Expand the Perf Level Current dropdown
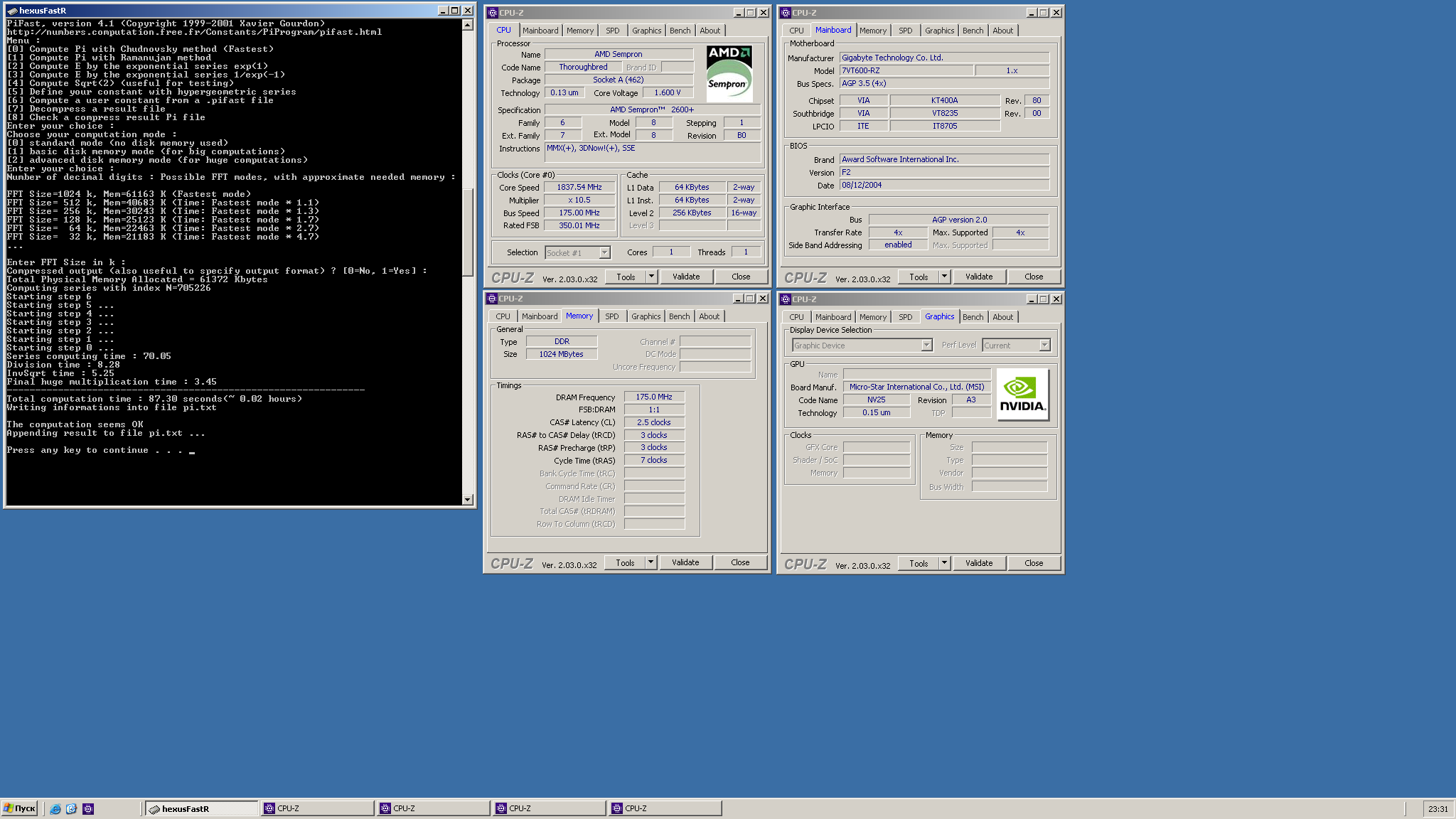The height and width of the screenshot is (819, 1456). [x=1044, y=345]
